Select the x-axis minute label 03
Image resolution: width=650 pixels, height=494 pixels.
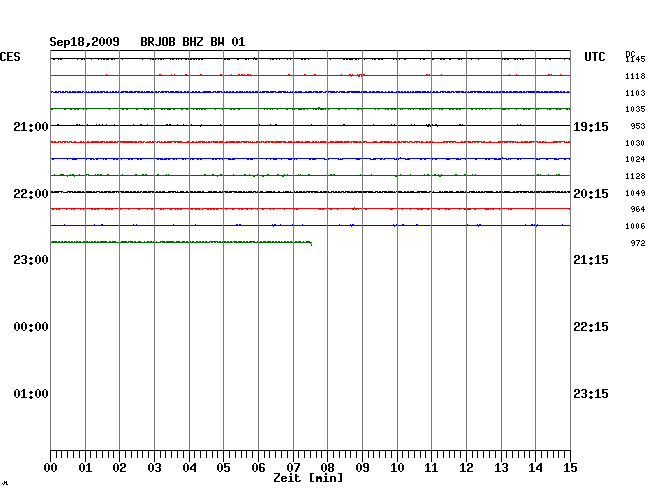point(155,468)
